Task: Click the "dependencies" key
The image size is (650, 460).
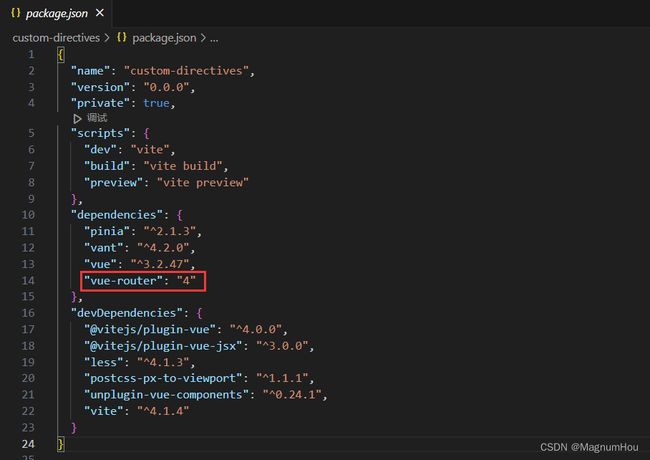Action: coord(117,215)
